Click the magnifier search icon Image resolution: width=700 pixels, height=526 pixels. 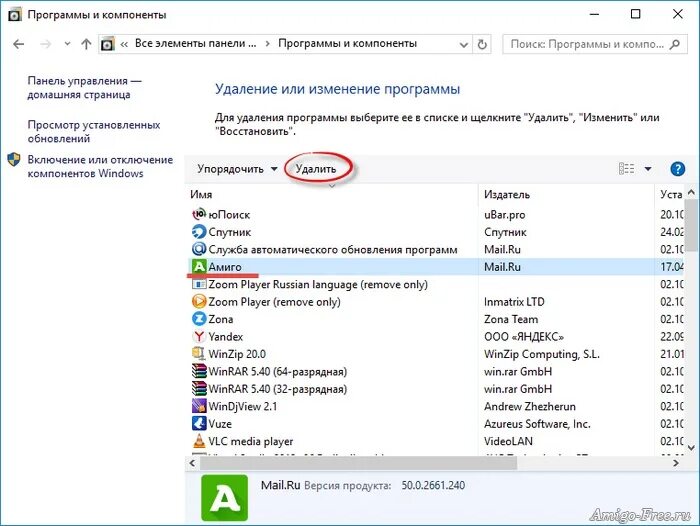click(675, 44)
